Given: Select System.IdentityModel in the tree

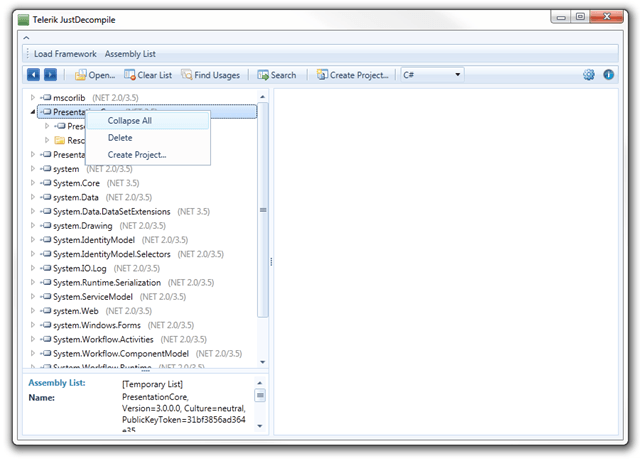Looking at the screenshot, I should pyautogui.click(x=94, y=240).
